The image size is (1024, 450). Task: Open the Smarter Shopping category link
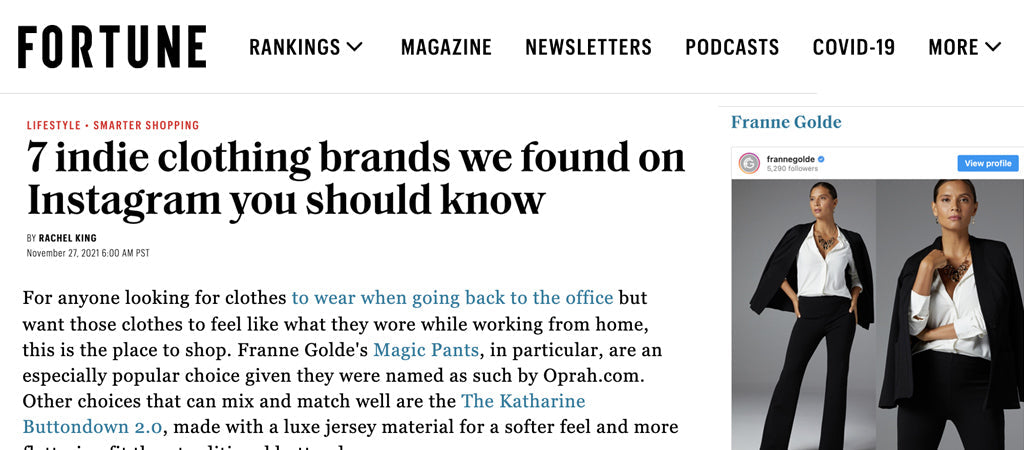pyautogui.click(x=146, y=125)
